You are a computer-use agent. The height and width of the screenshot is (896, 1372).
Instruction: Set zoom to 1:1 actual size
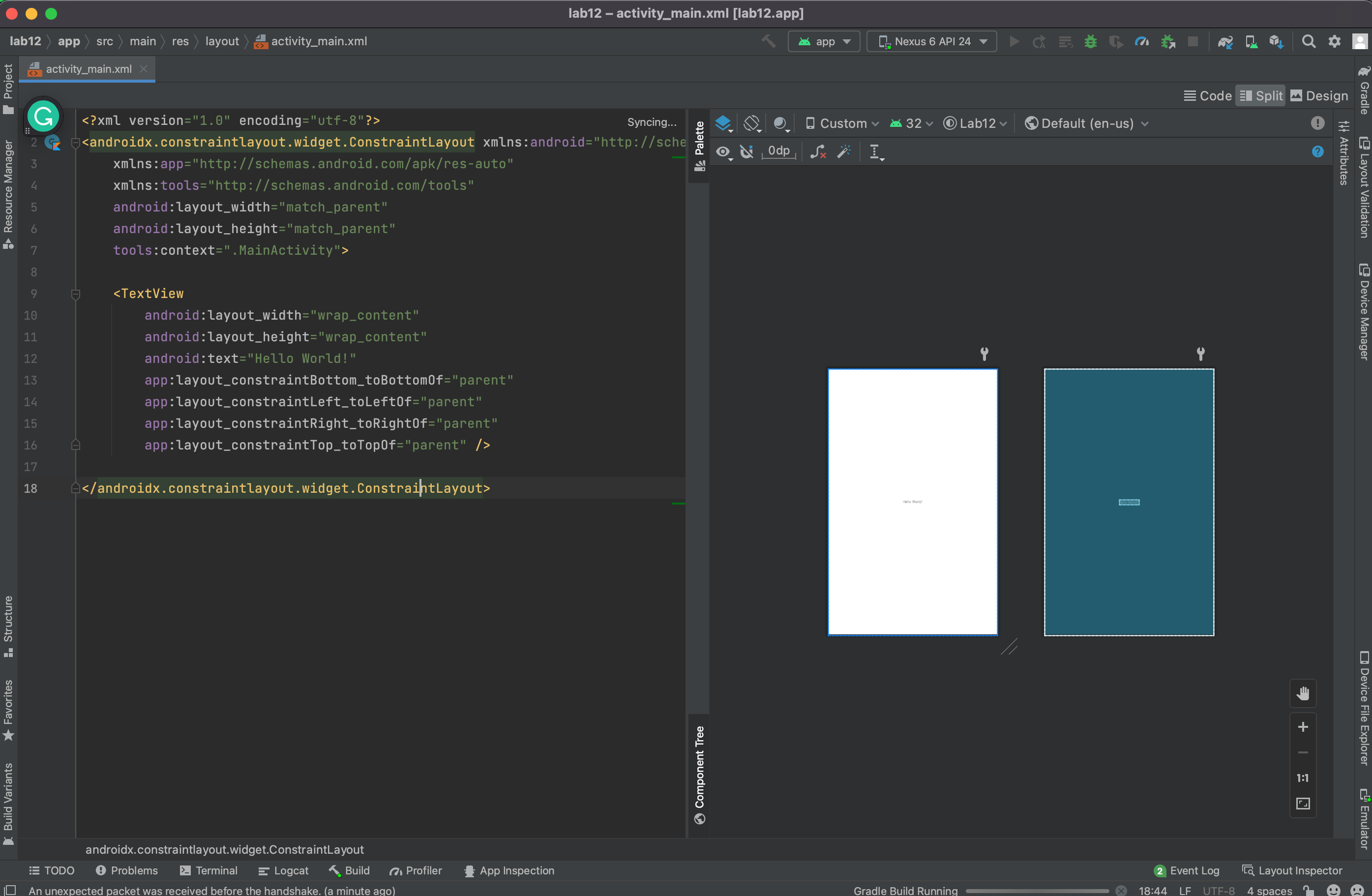pos(1303,778)
